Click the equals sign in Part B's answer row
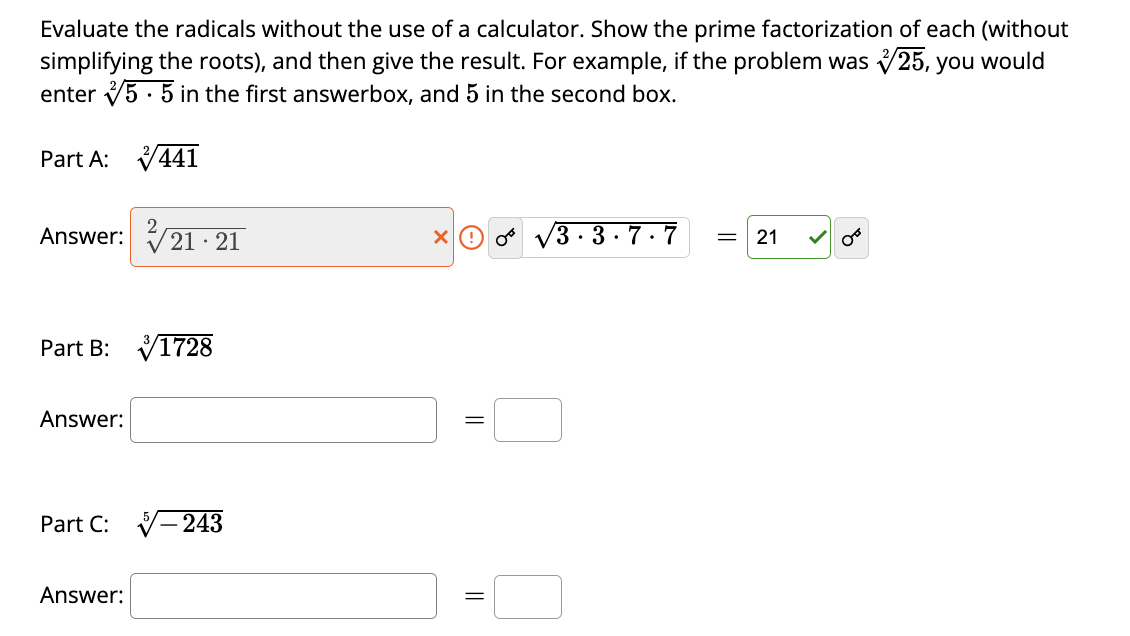Screen dimensions: 1130x636 click(x=471, y=420)
